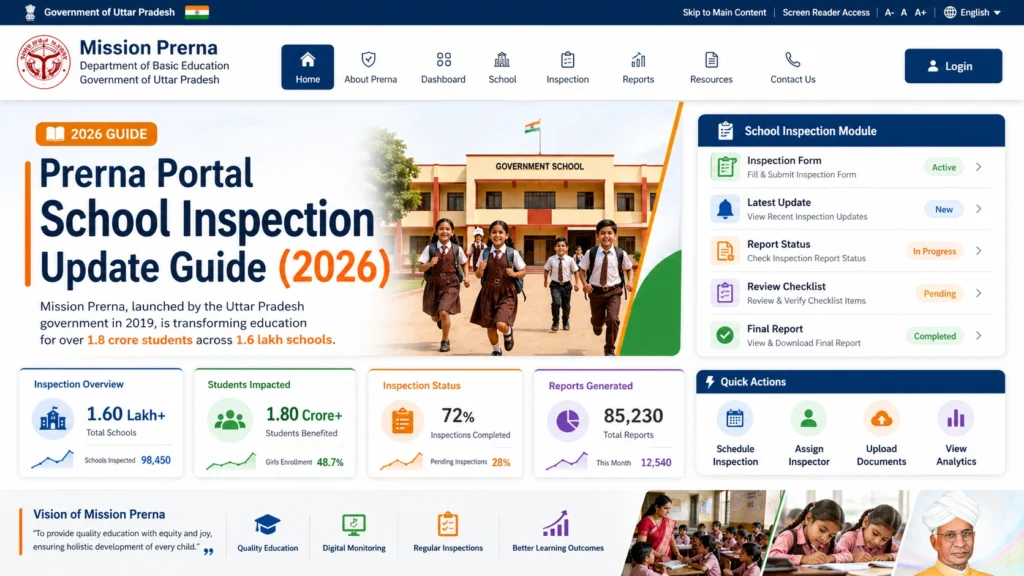Click the Latest Update bell icon
The height and width of the screenshot is (576, 1024).
pyautogui.click(x=725, y=209)
